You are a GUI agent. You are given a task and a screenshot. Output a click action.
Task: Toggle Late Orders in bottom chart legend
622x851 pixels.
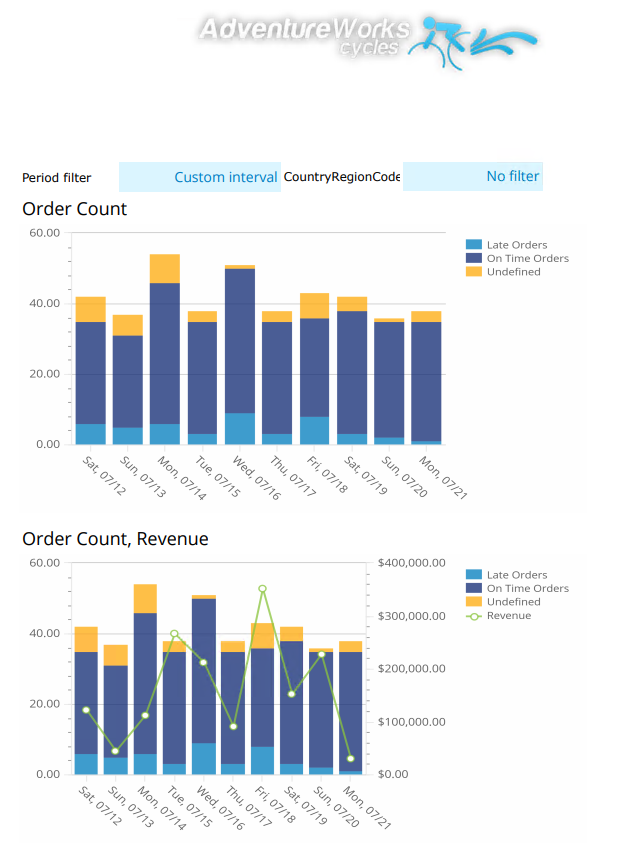516,575
